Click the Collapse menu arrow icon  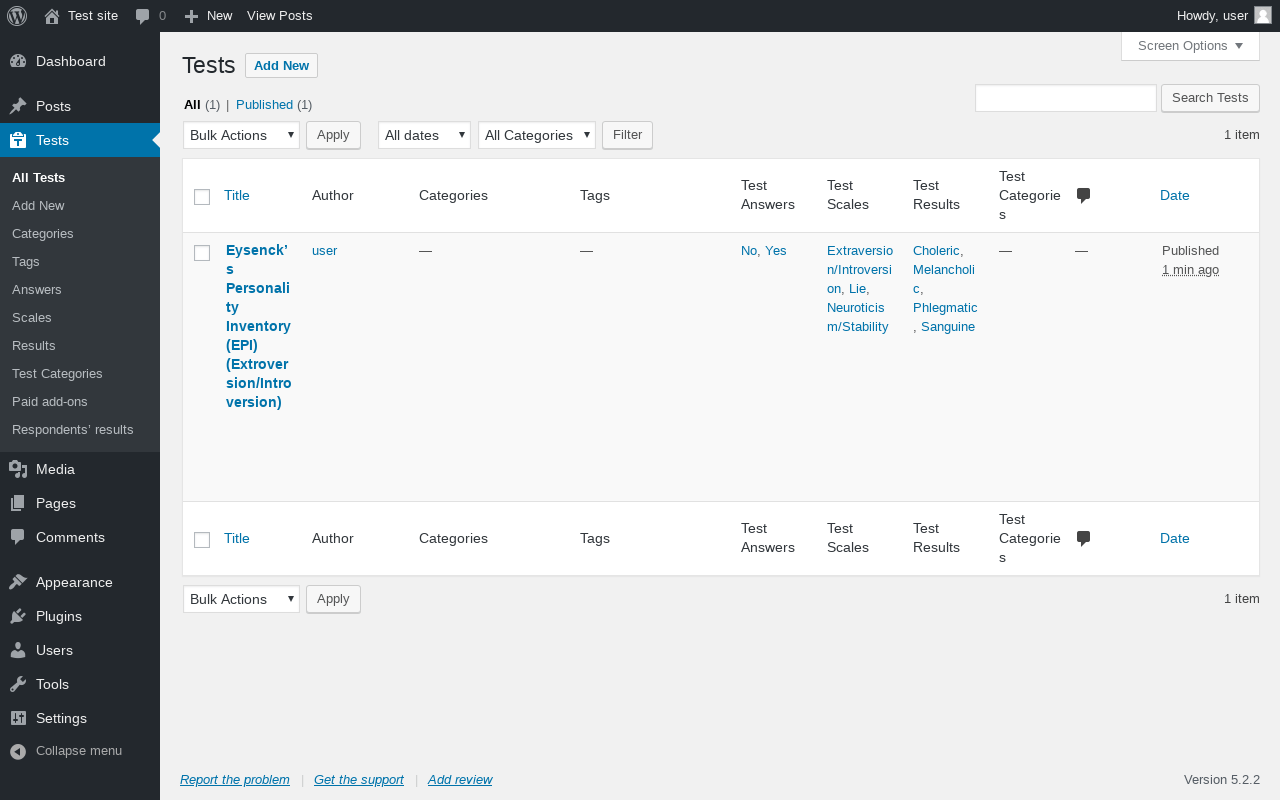pyautogui.click(x=18, y=751)
